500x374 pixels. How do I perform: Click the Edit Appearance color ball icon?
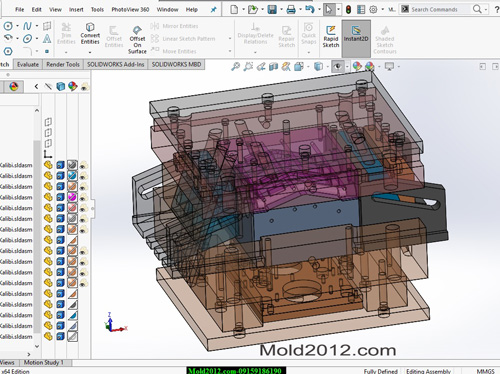[357, 66]
